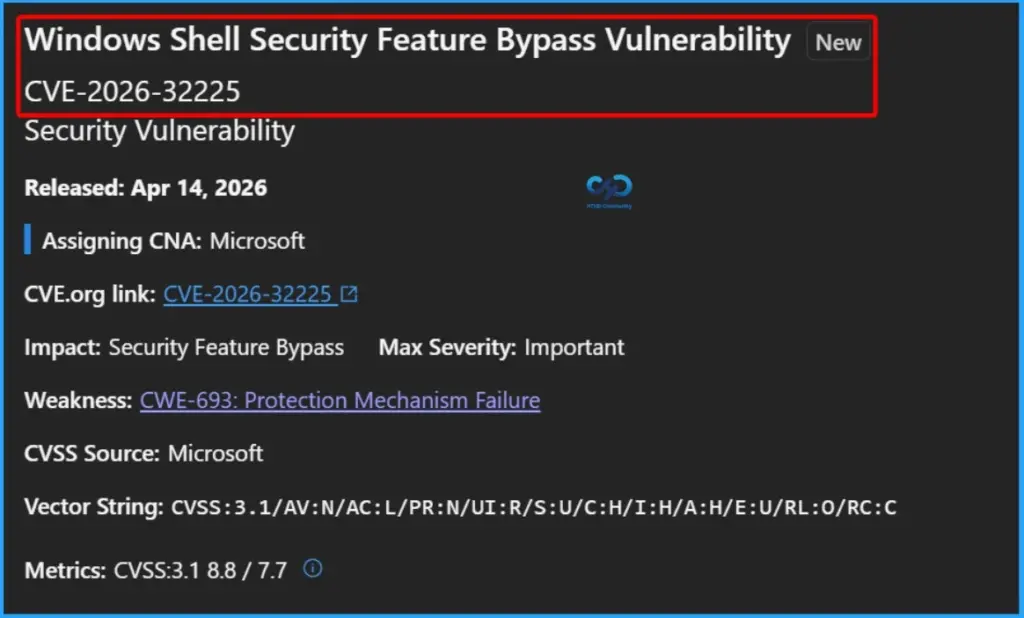This screenshot has height=618, width=1024.
Task: Click the Released Apr 14 2026 date
Action: click(145, 187)
